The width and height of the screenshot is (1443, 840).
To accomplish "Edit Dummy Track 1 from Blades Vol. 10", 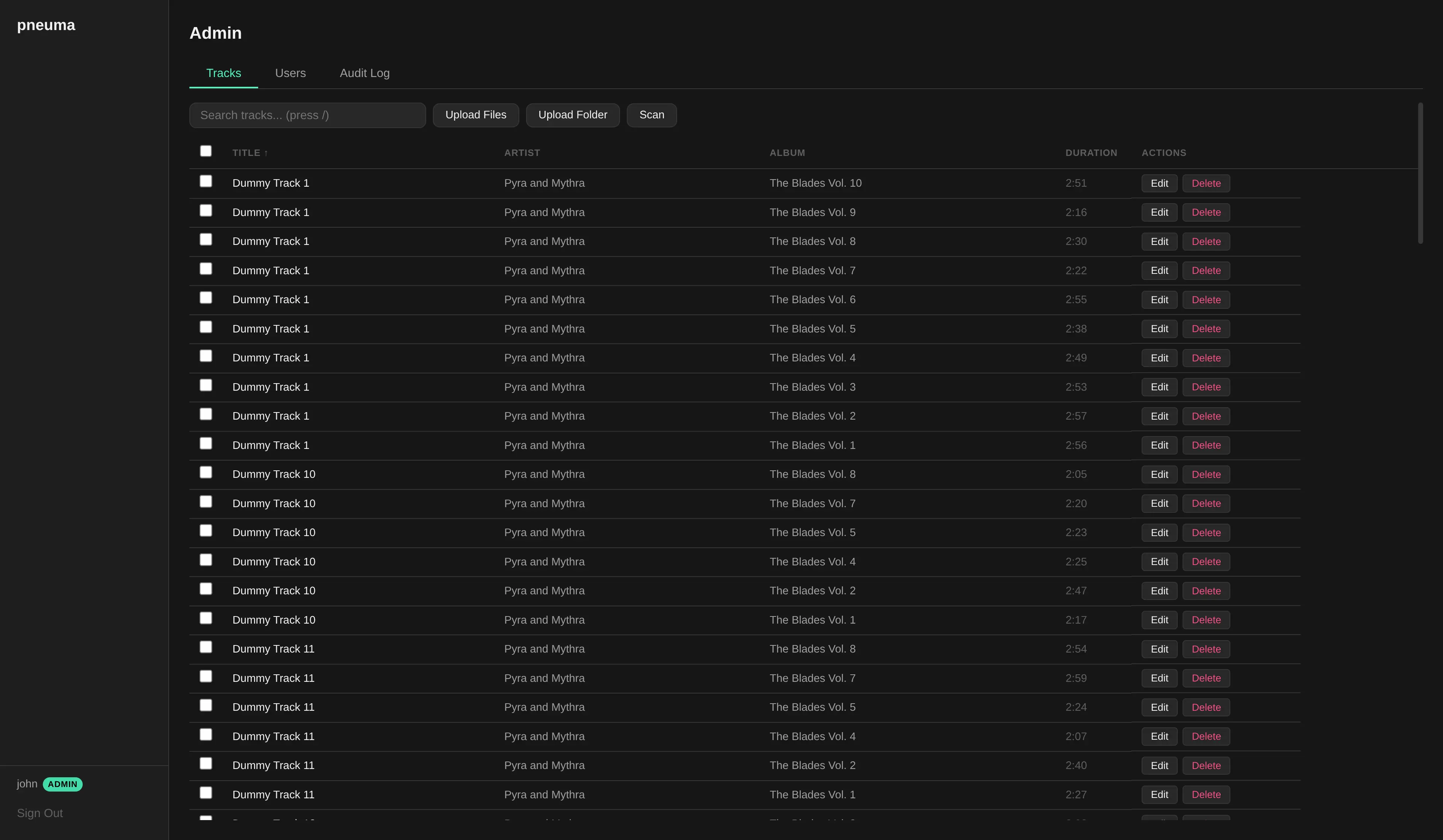I will tap(1160, 183).
